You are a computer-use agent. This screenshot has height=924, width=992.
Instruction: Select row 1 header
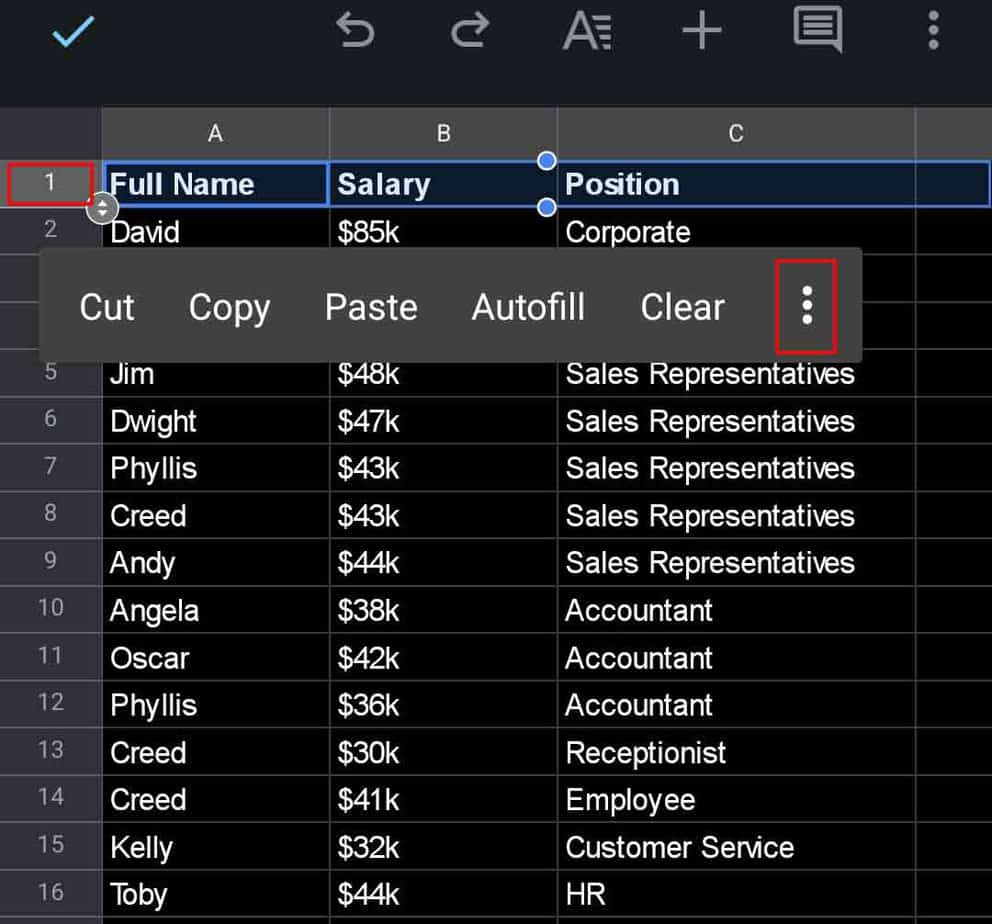click(50, 184)
